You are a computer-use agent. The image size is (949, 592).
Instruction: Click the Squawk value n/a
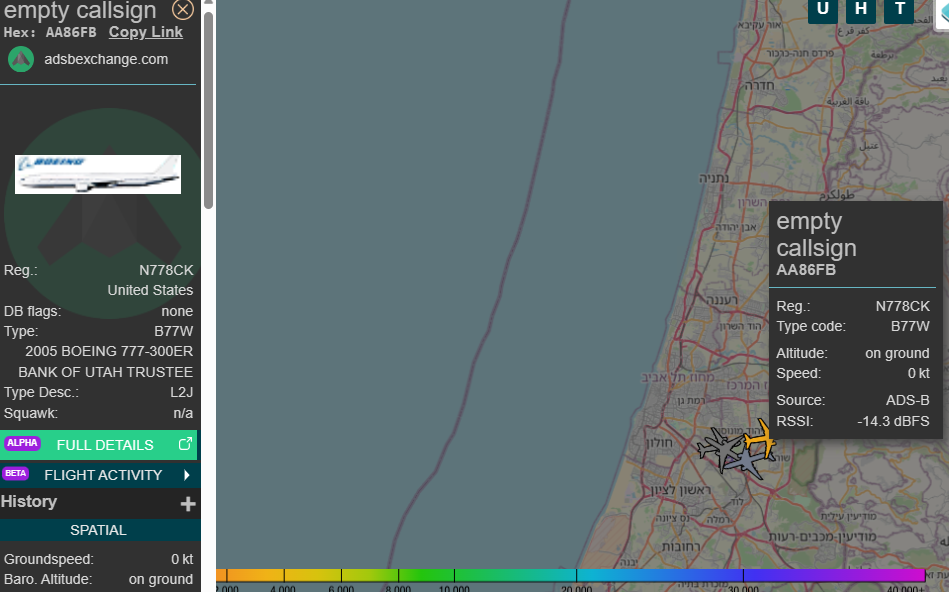183,413
